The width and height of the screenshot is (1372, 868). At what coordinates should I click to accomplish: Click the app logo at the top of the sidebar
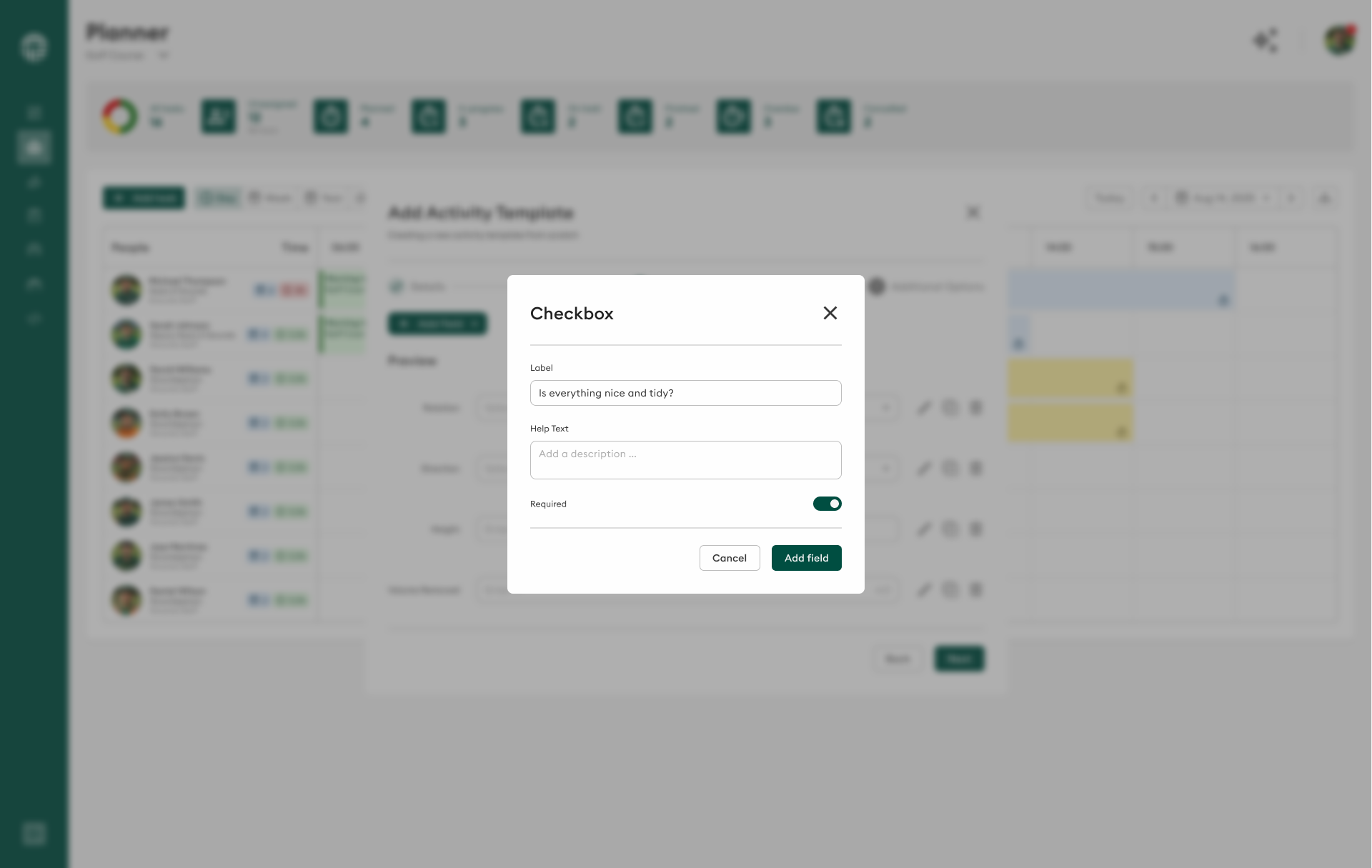[x=34, y=46]
